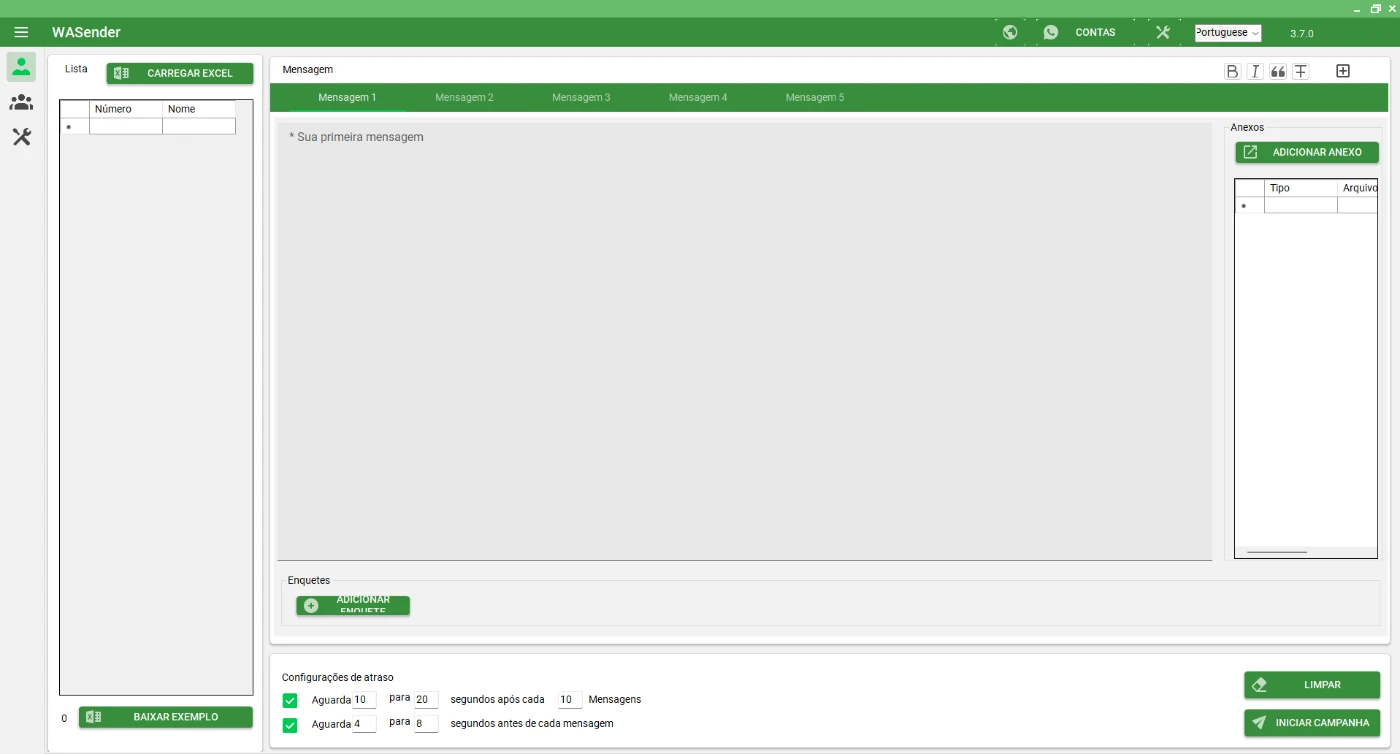Switch to the Mensagem 2 tab
Screen dimensions: 1400x754
464,98
